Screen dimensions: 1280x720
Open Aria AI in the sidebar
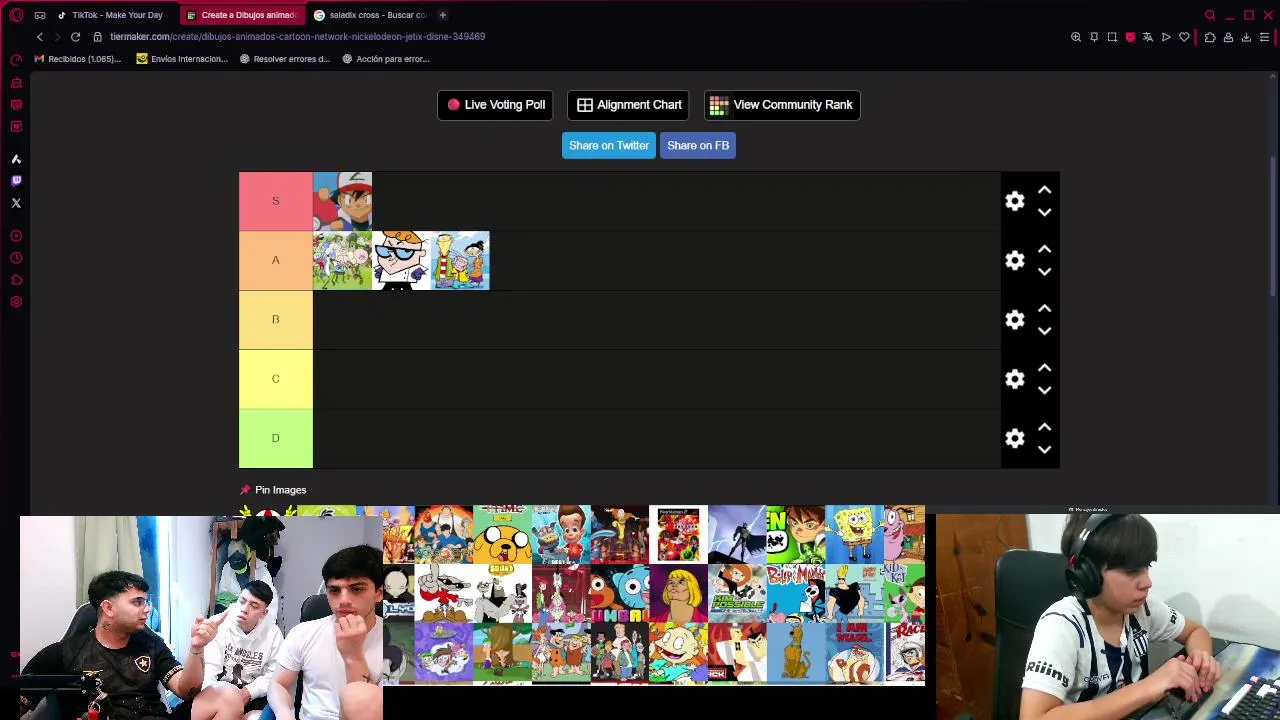(16, 159)
